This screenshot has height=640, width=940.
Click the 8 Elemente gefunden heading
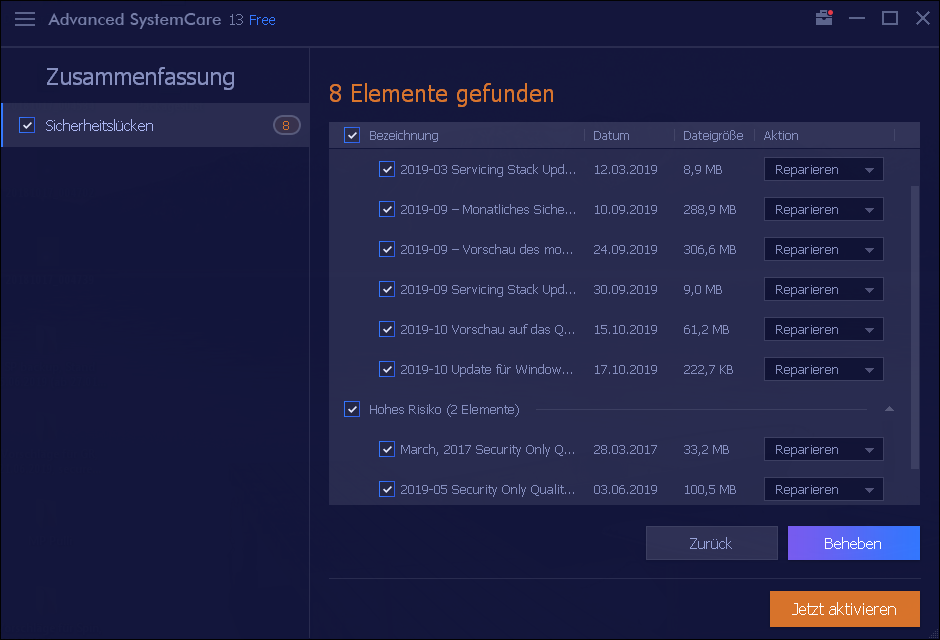[441, 93]
